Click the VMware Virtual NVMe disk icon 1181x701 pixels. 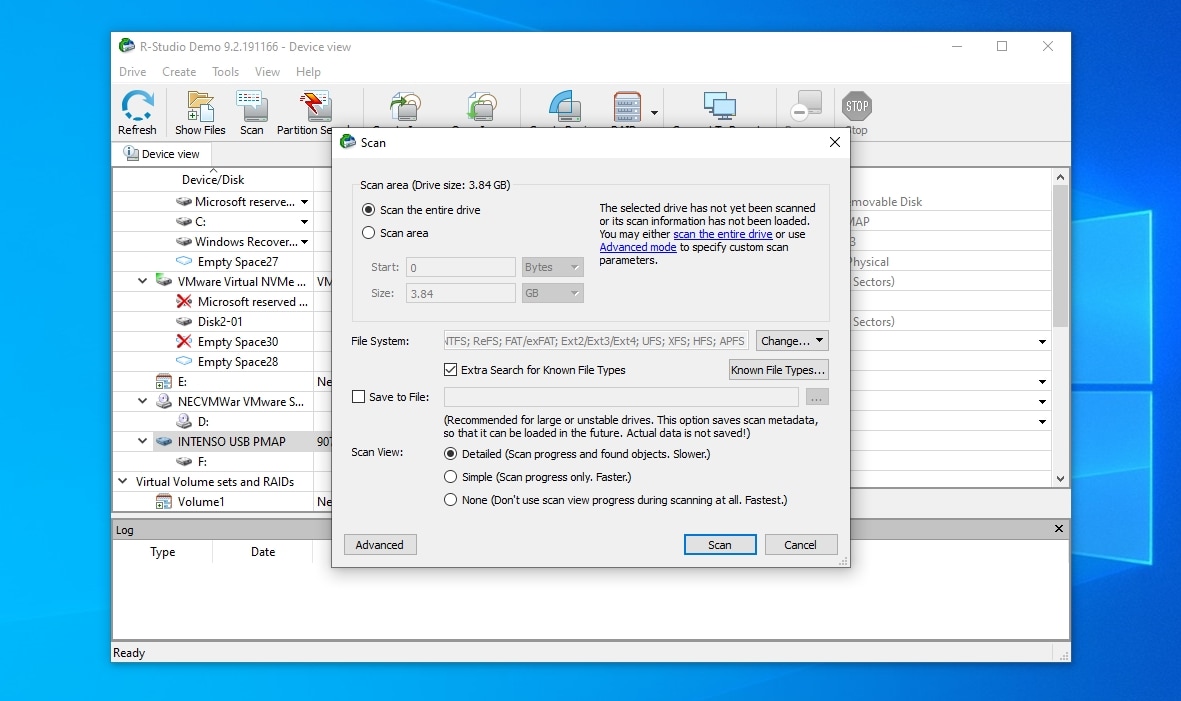point(163,281)
